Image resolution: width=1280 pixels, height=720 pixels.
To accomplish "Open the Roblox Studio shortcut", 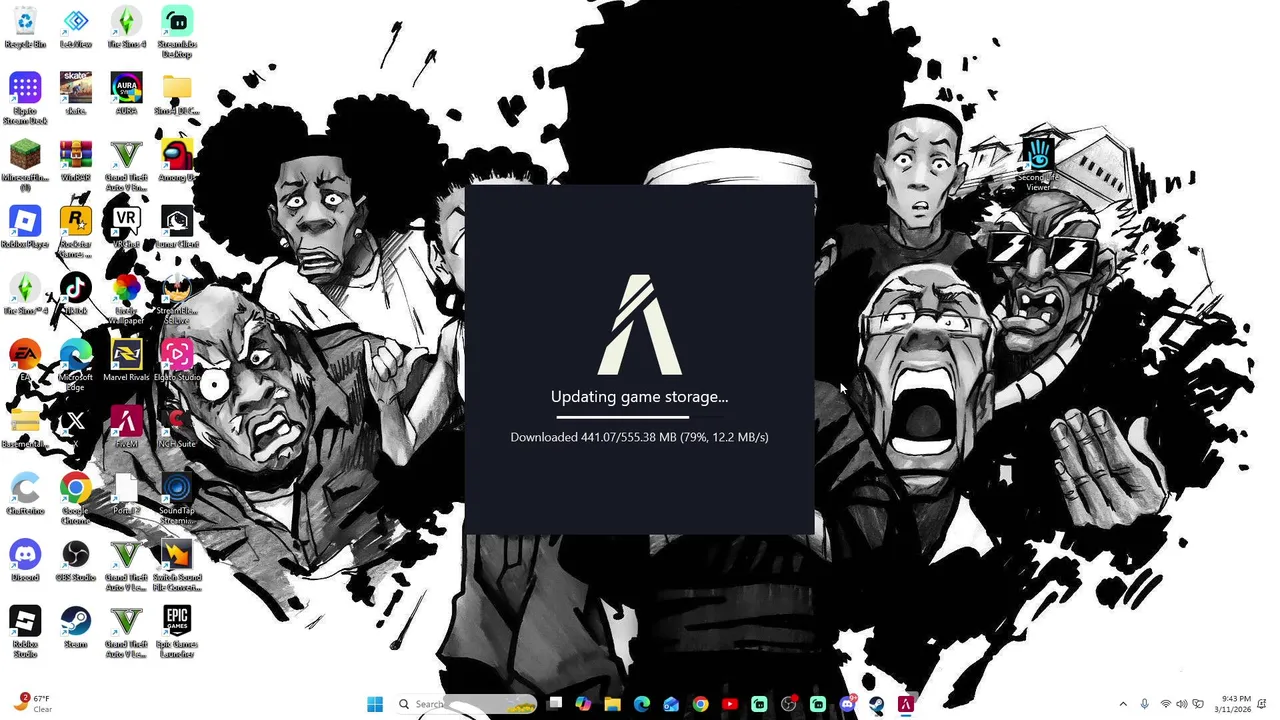I will coord(25,632).
